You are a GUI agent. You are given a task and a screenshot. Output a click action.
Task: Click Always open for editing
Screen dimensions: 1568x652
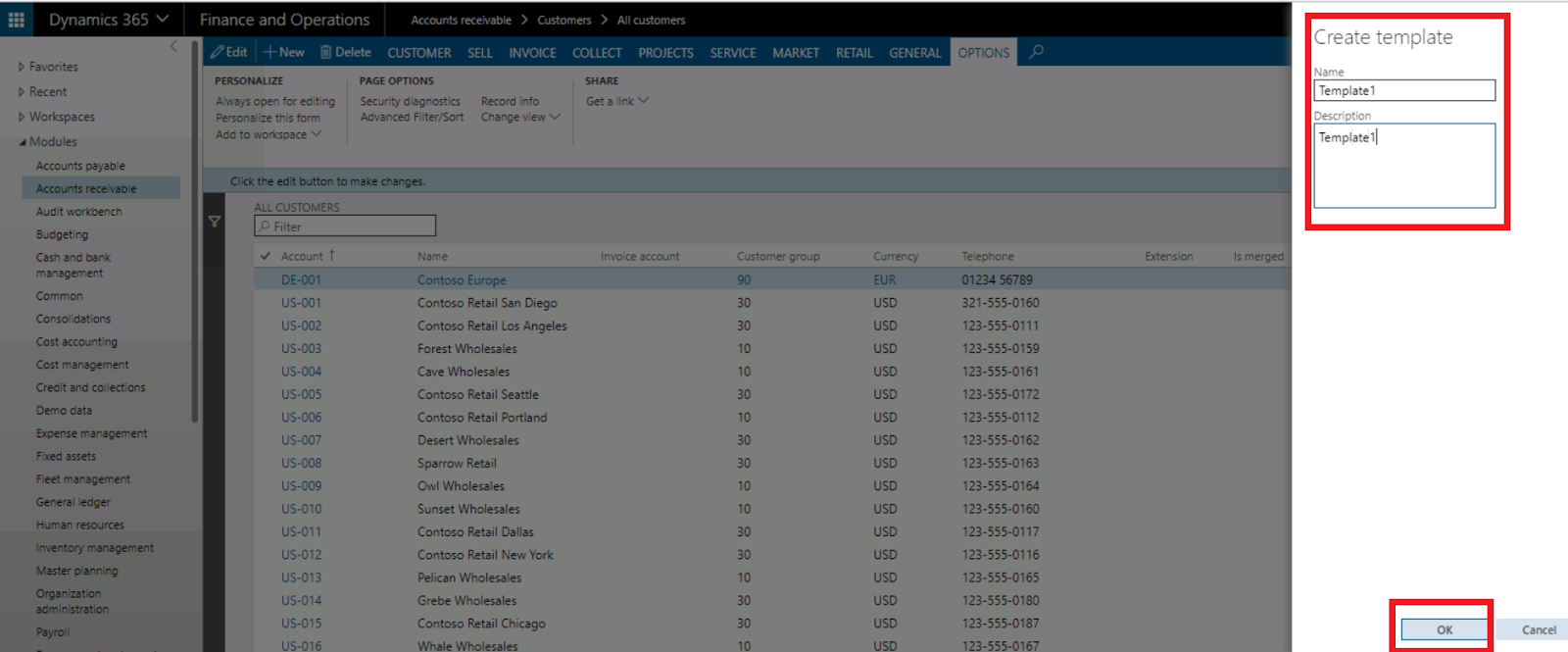click(275, 101)
